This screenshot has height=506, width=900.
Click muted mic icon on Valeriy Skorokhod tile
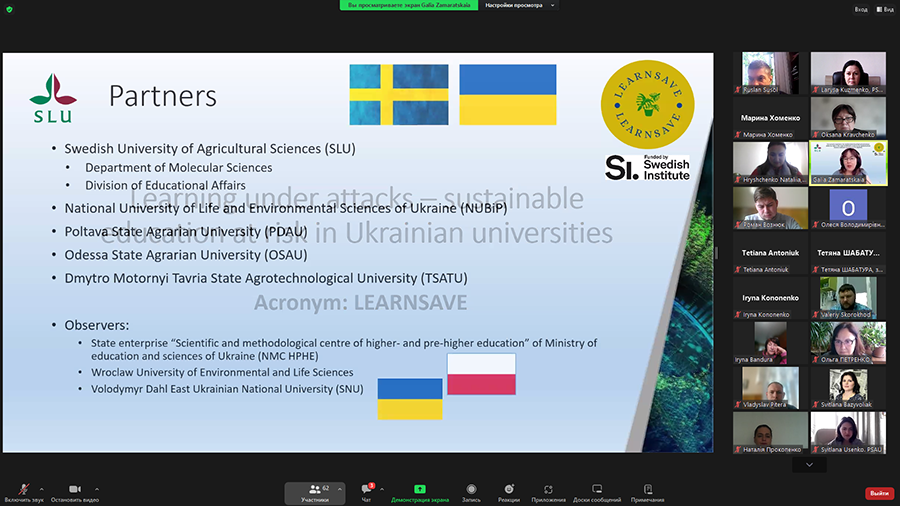(816, 314)
